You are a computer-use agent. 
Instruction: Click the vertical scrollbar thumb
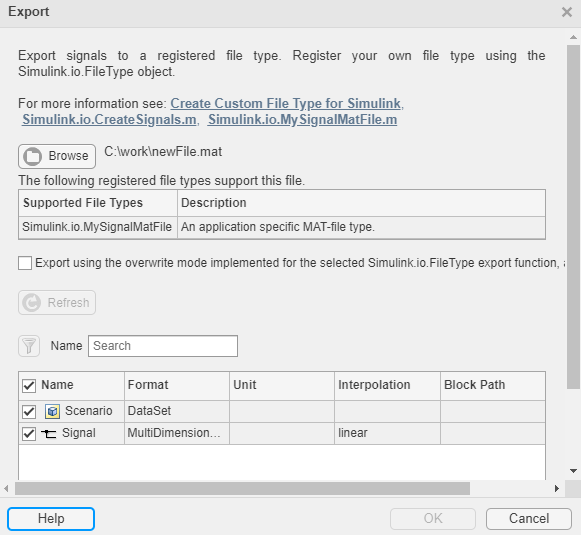click(573, 217)
